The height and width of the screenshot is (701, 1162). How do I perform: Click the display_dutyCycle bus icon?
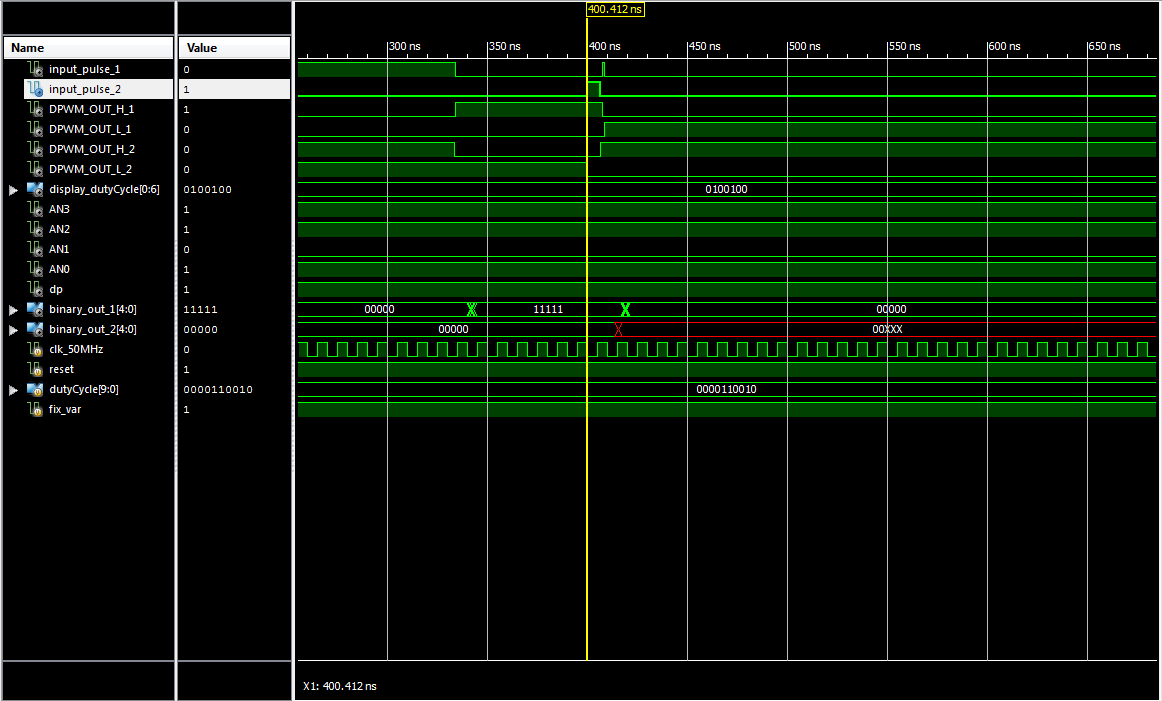35,189
